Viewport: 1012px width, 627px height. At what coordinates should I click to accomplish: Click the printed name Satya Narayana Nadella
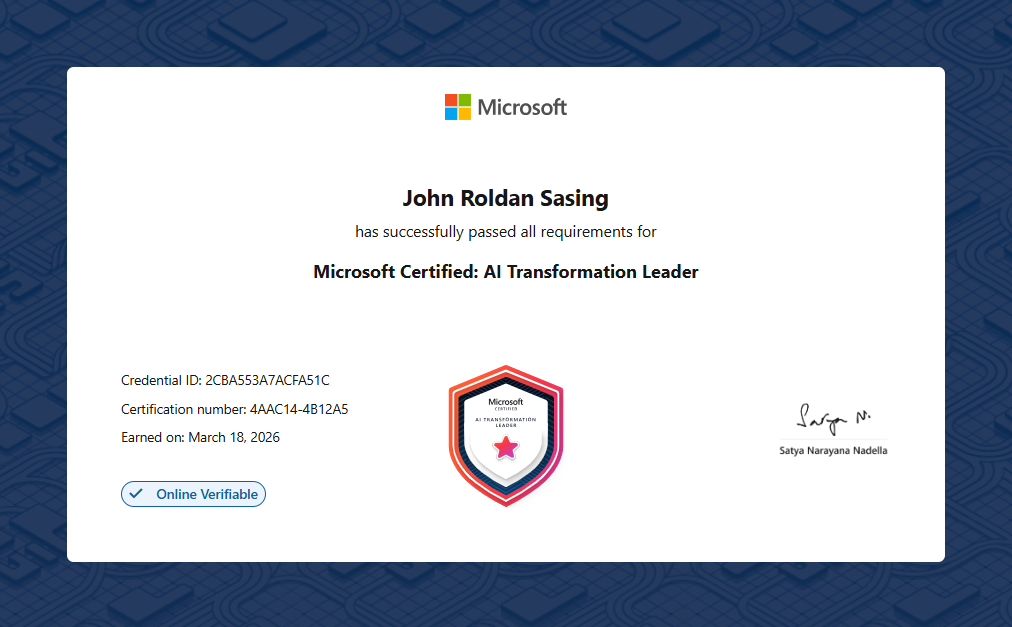pyautogui.click(x=833, y=451)
